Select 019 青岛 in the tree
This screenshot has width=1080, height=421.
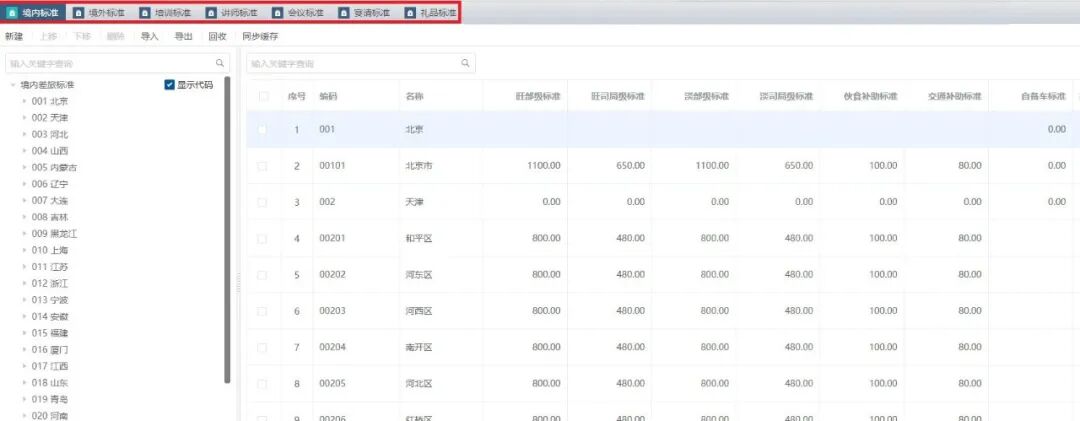point(50,399)
